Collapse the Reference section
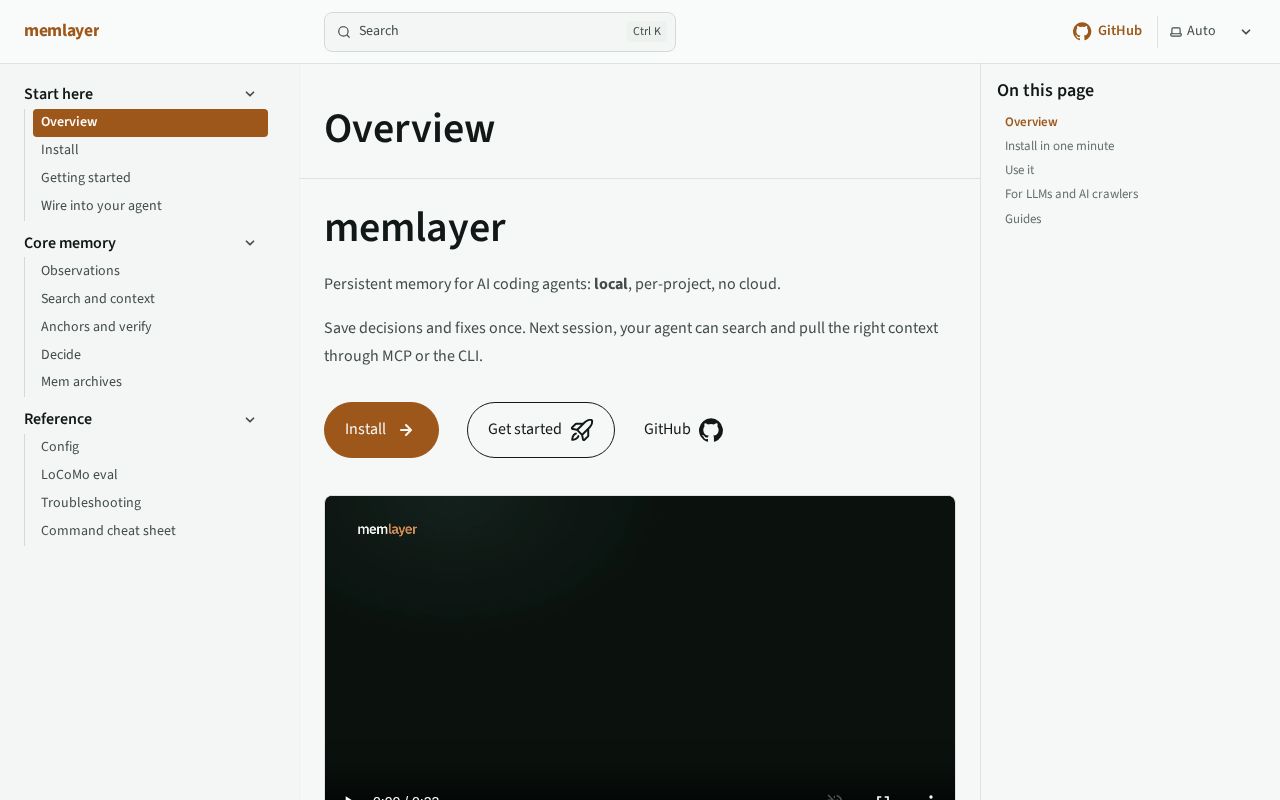This screenshot has width=1280, height=800. point(250,419)
